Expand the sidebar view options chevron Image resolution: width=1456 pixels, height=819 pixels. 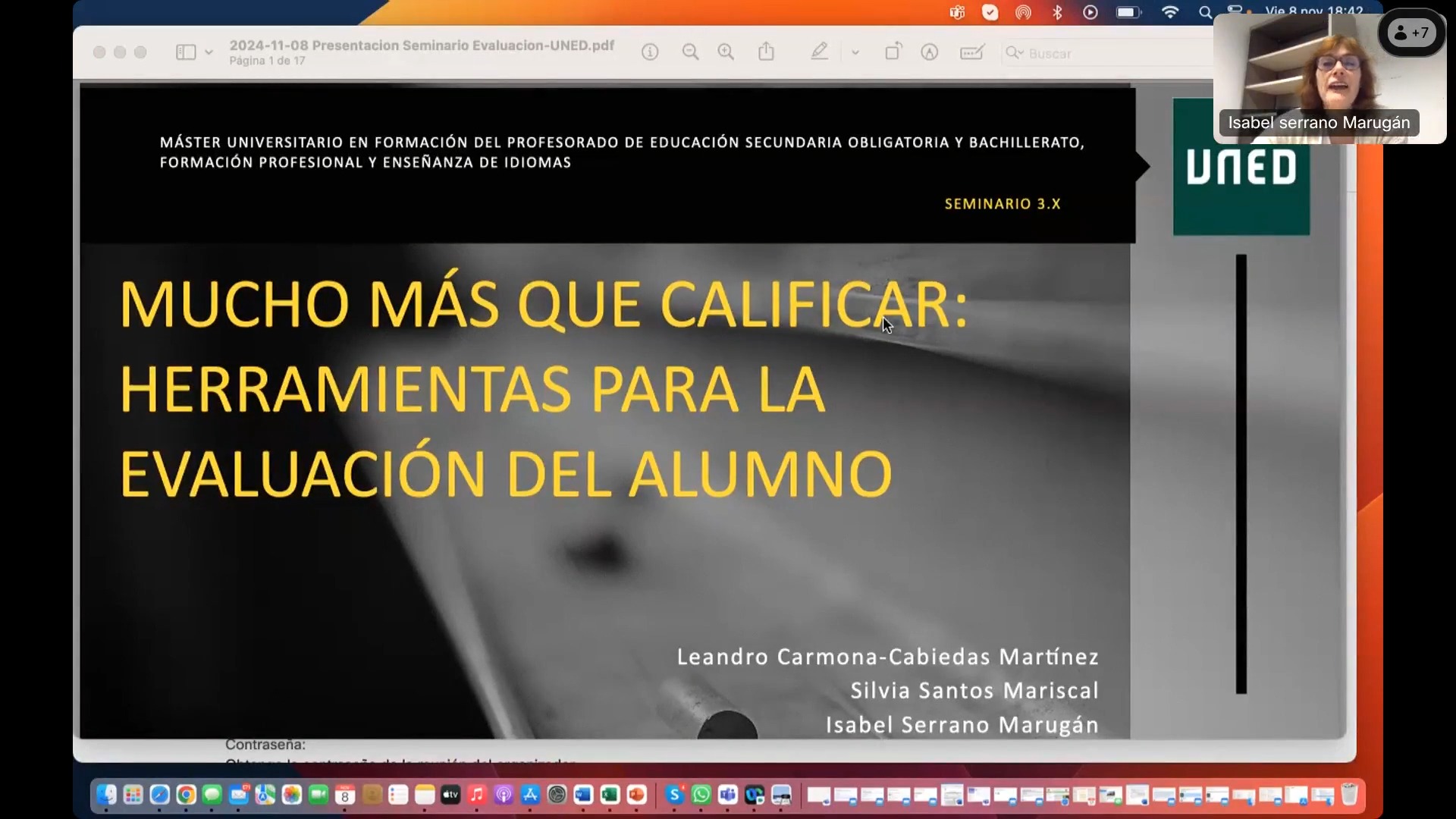(x=209, y=52)
